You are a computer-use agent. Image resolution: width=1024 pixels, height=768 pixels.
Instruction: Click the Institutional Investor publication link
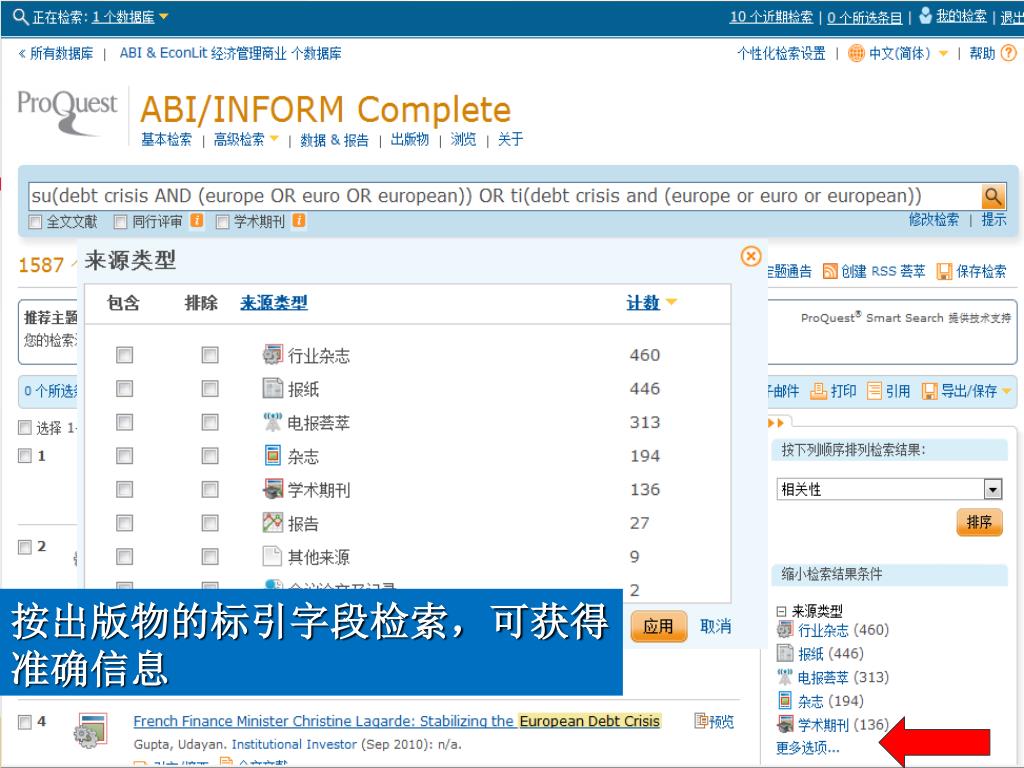(x=294, y=744)
